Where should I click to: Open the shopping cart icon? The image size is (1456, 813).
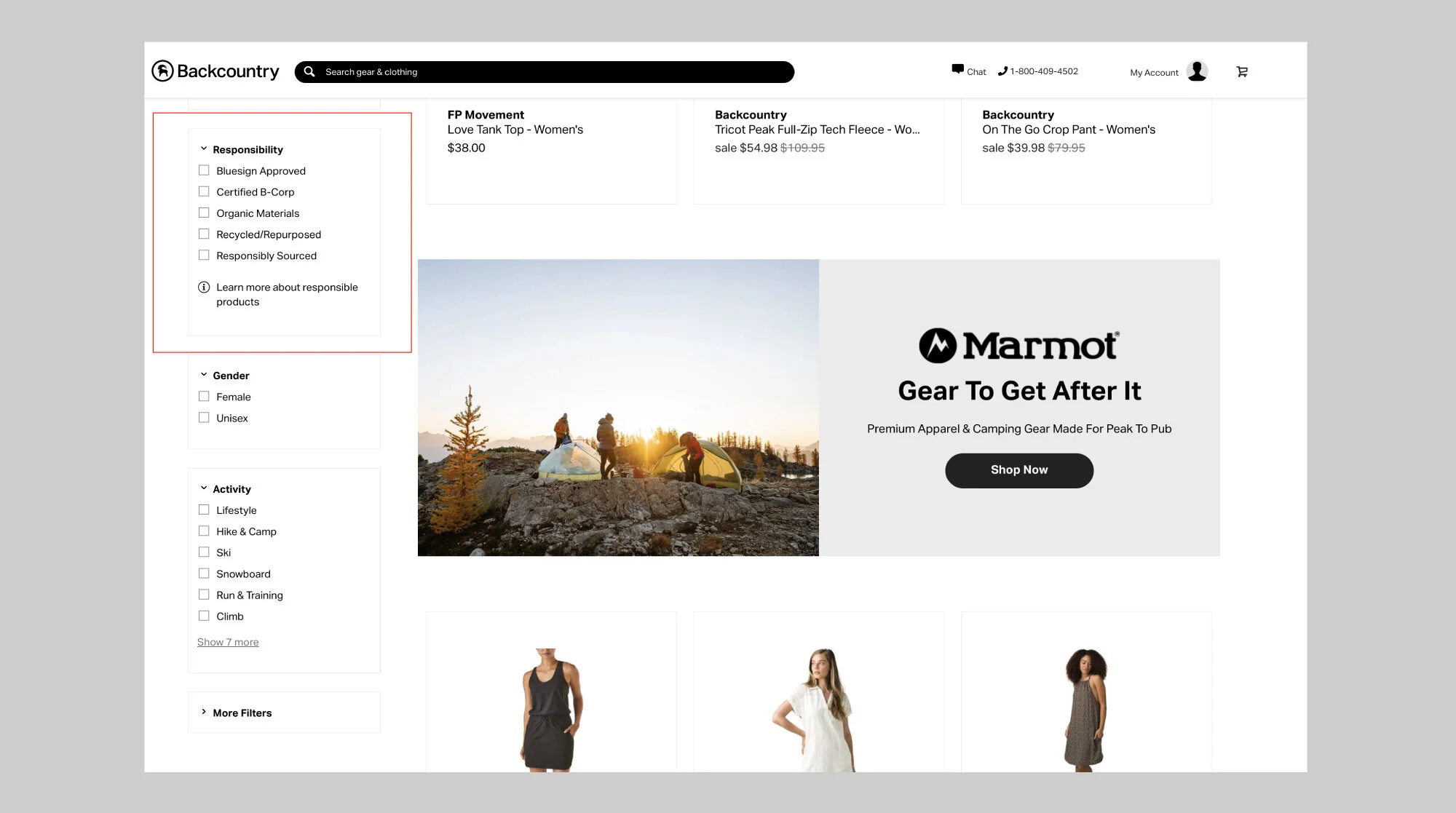point(1242,71)
